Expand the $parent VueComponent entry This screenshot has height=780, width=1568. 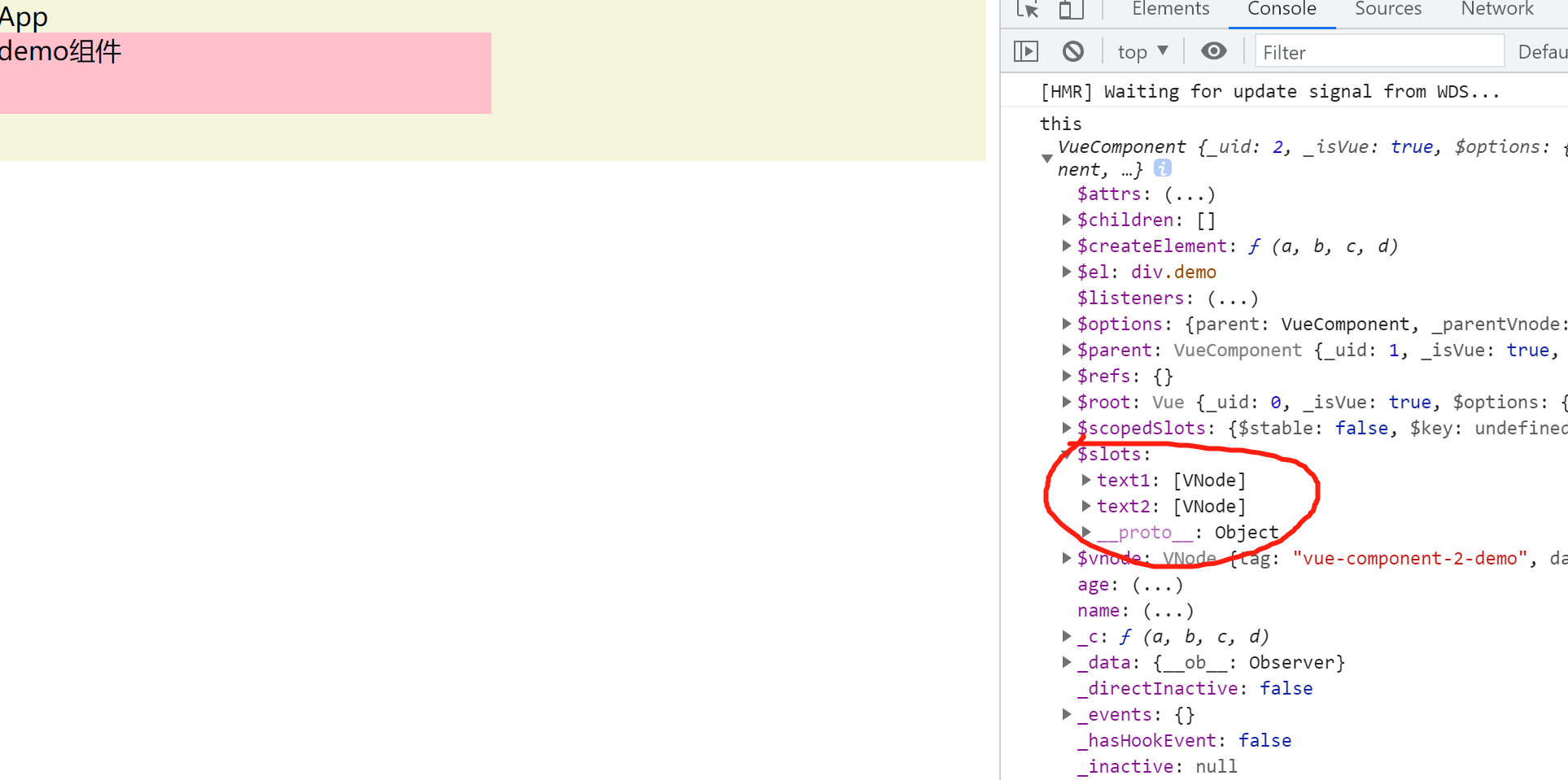(x=1066, y=350)
